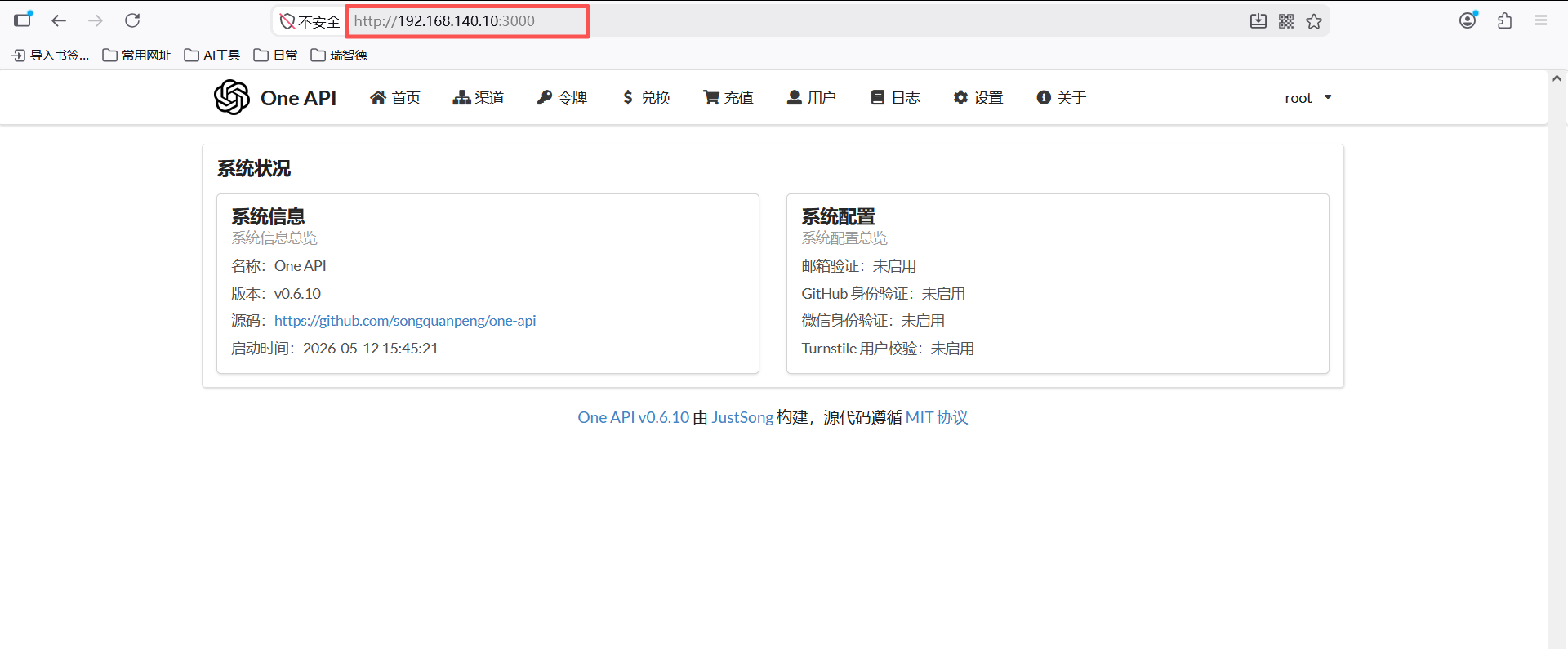1568x649 pixels.
Task: Click the 微信身份验证: 未启用 text
Action: click(x=873, y=321)
